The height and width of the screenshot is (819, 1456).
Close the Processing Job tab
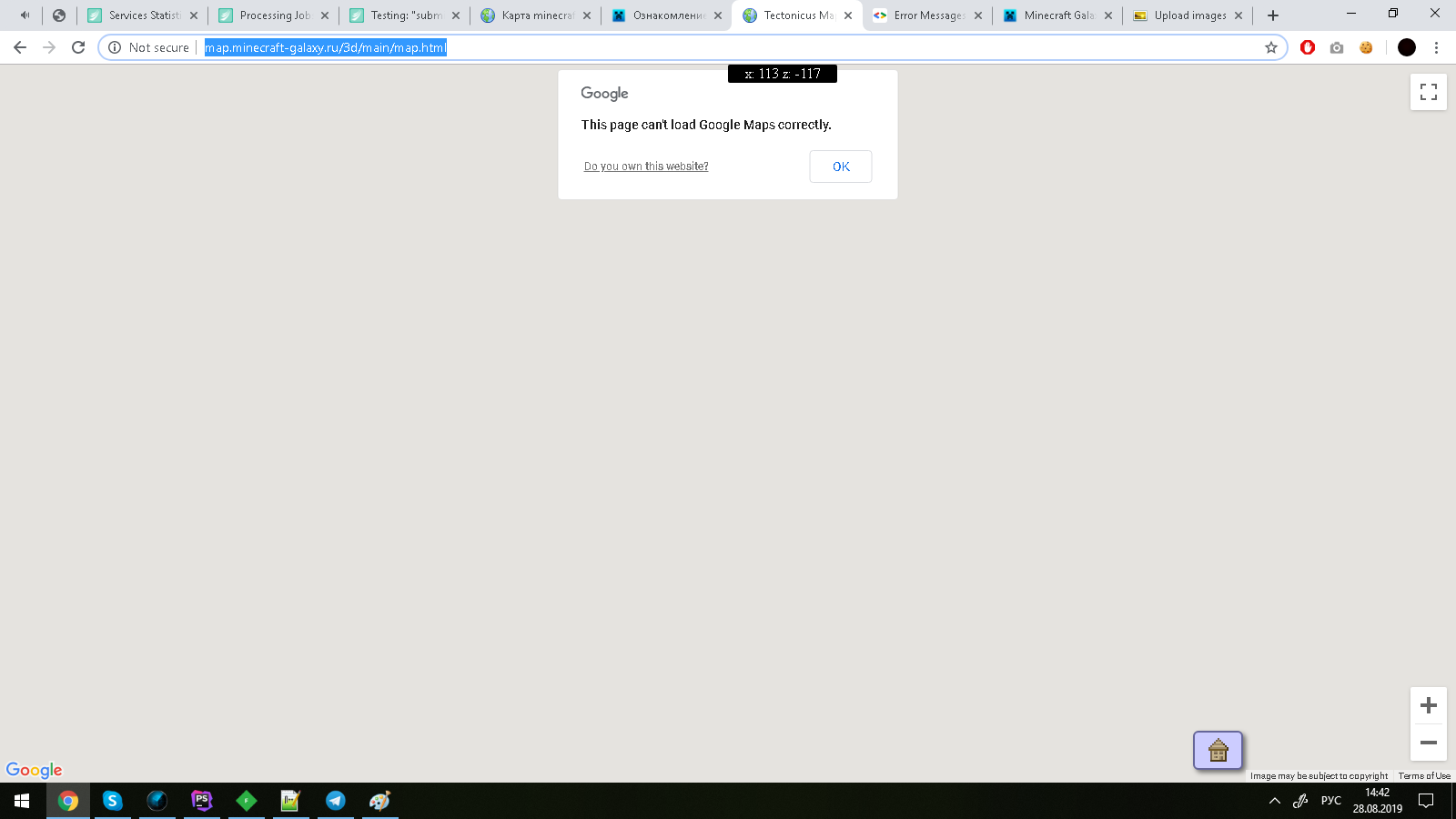(x=325, y=15)
